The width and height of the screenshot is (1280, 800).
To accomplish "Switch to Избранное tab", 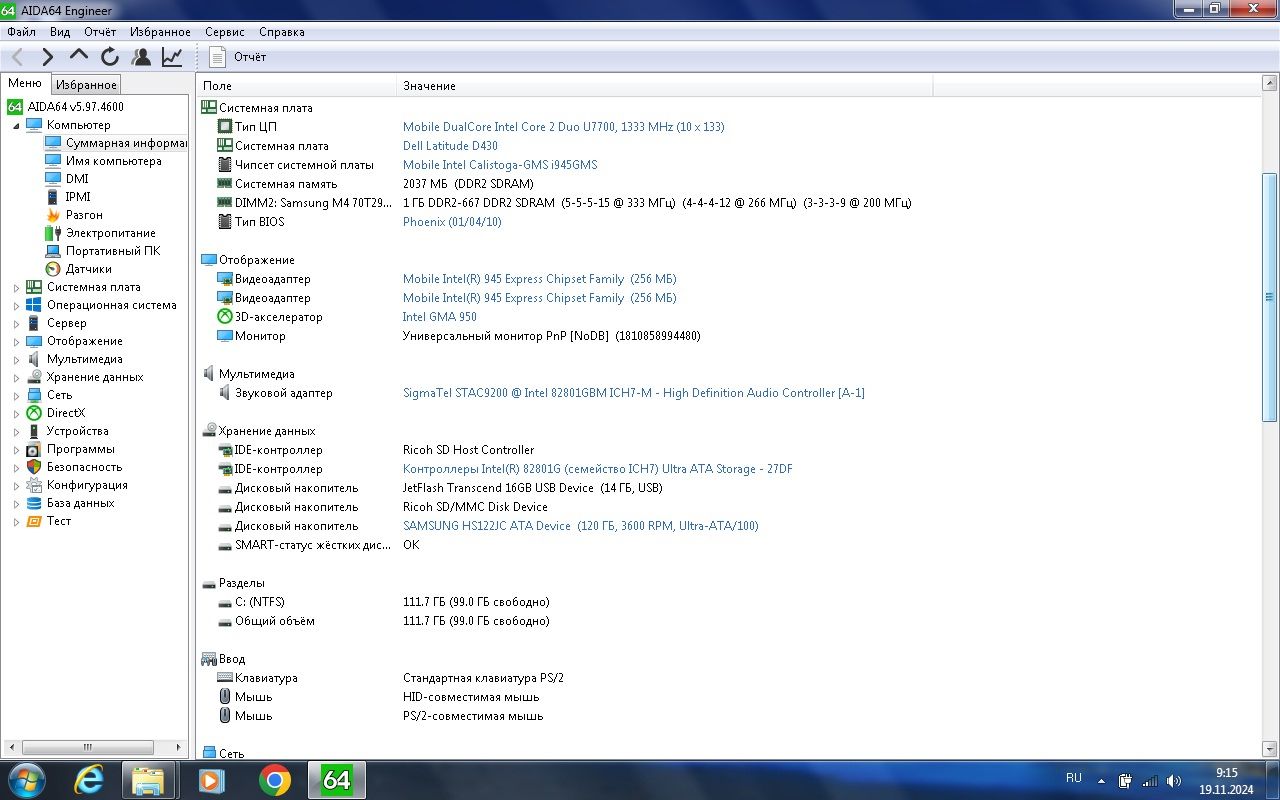I will coord(87,85).
